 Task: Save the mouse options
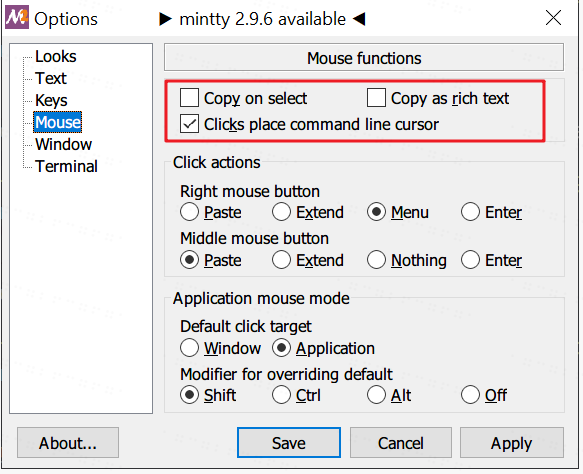click(x=289, y=443)
